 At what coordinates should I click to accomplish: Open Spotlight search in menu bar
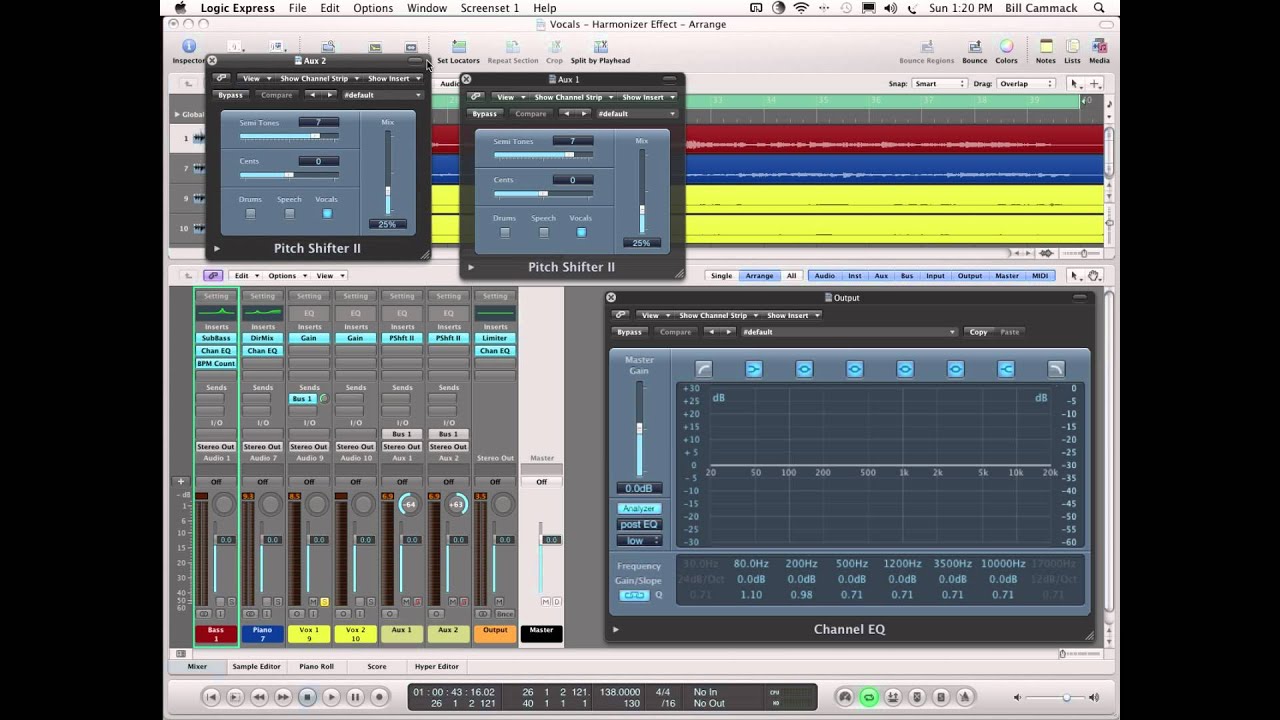1099,8
